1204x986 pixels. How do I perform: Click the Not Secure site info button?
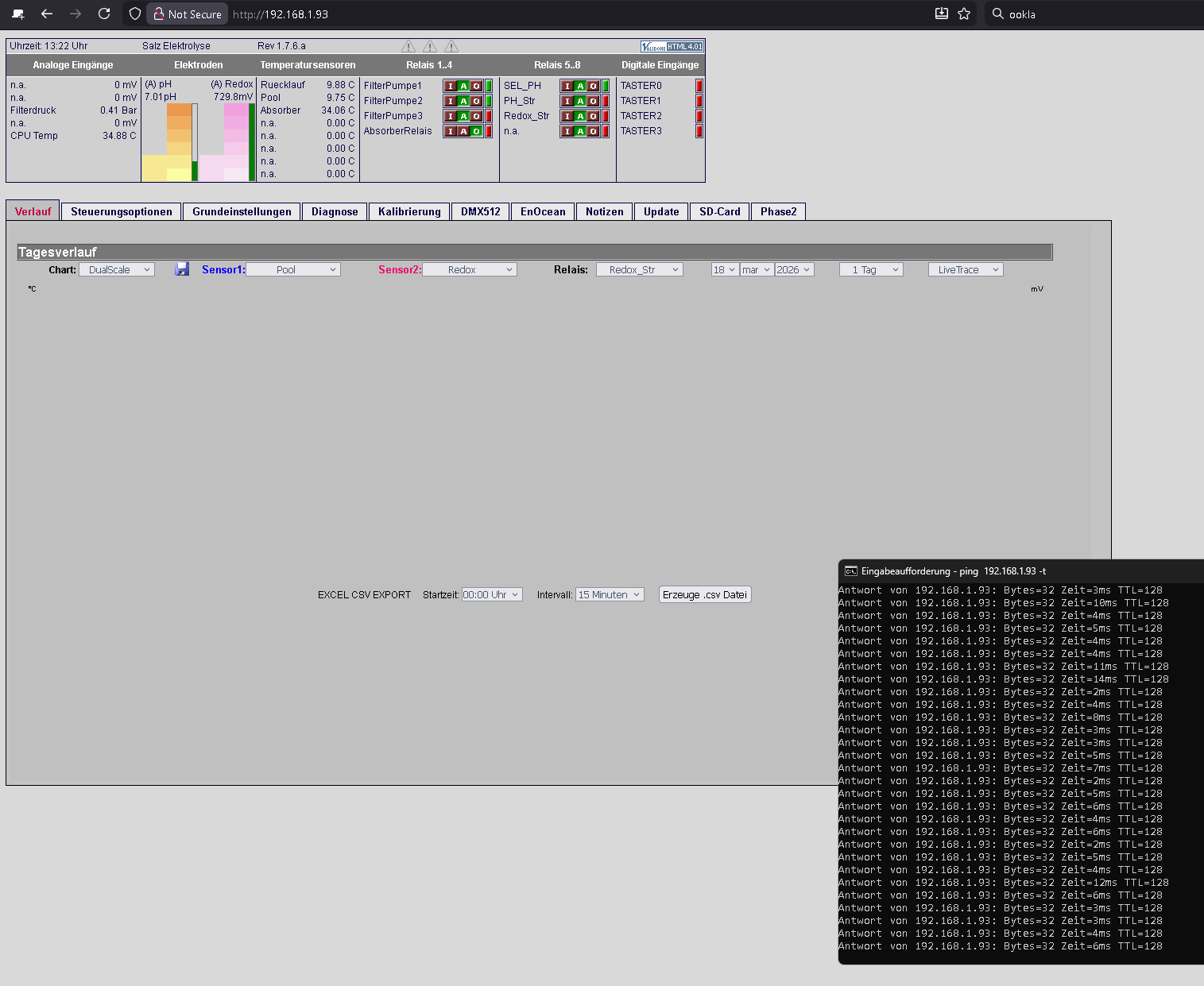point(188,14)
